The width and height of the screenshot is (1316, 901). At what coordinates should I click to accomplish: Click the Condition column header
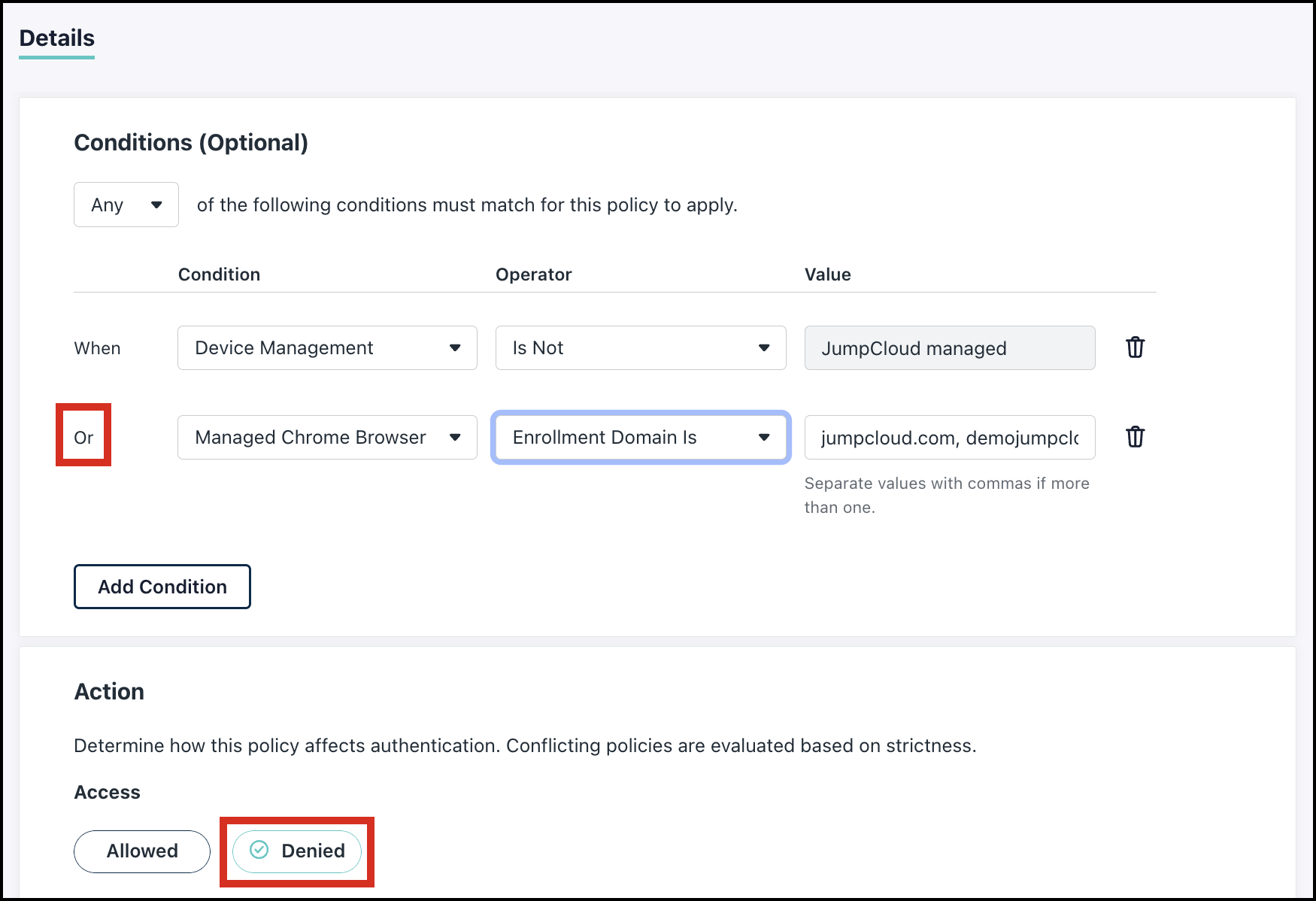(219, 275)
